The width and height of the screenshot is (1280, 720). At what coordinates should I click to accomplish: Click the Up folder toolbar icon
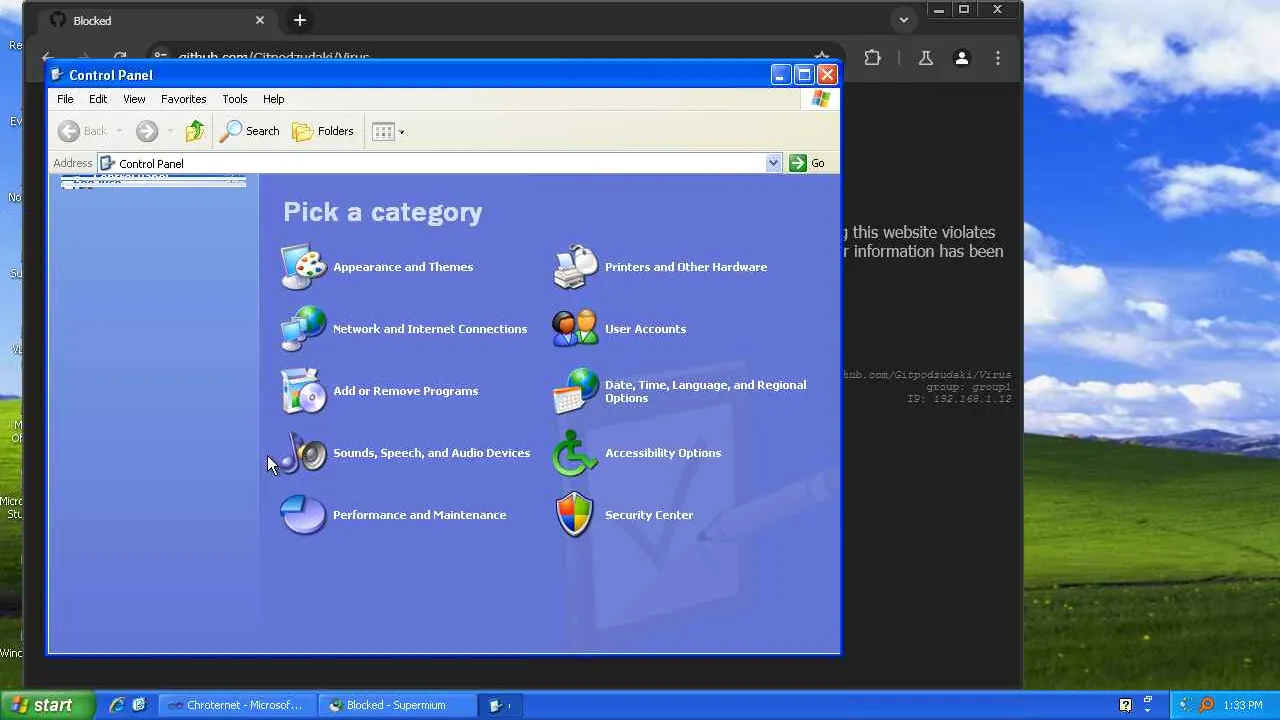click(195, 131)
